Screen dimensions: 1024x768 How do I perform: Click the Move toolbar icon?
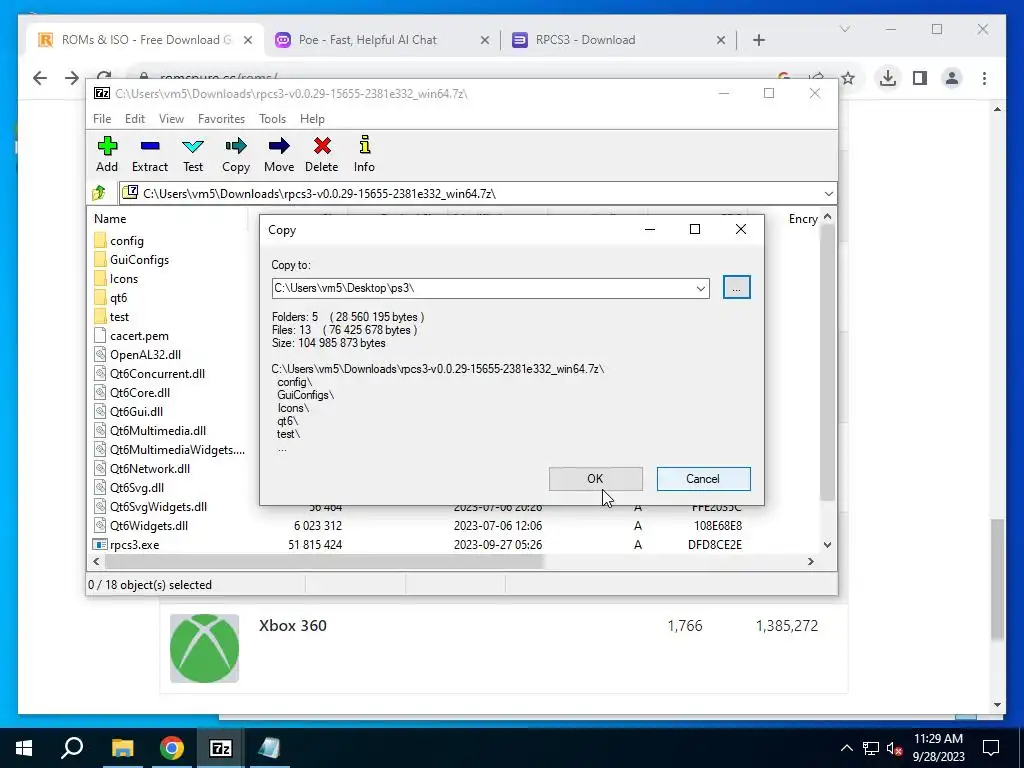pyautogui.click(x=279, y=146)
